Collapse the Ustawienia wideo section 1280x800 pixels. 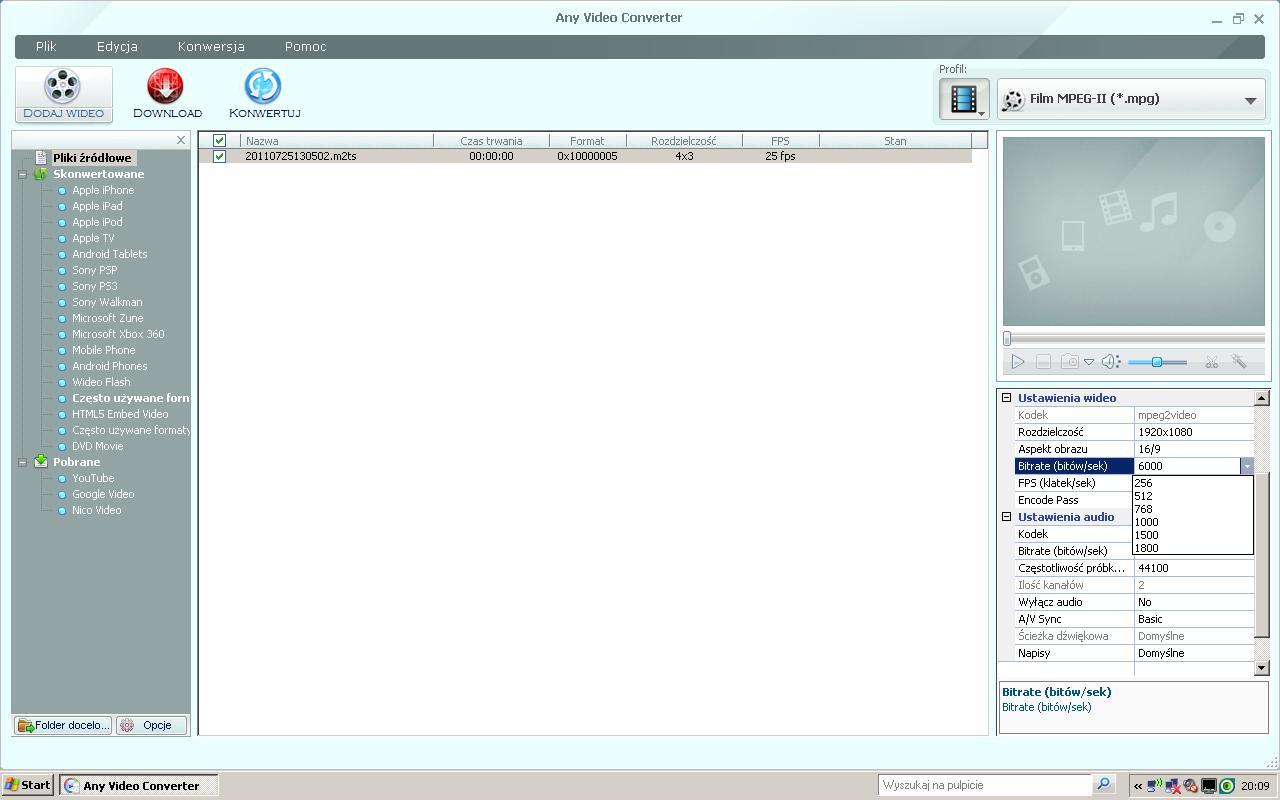pos(1007,398)
